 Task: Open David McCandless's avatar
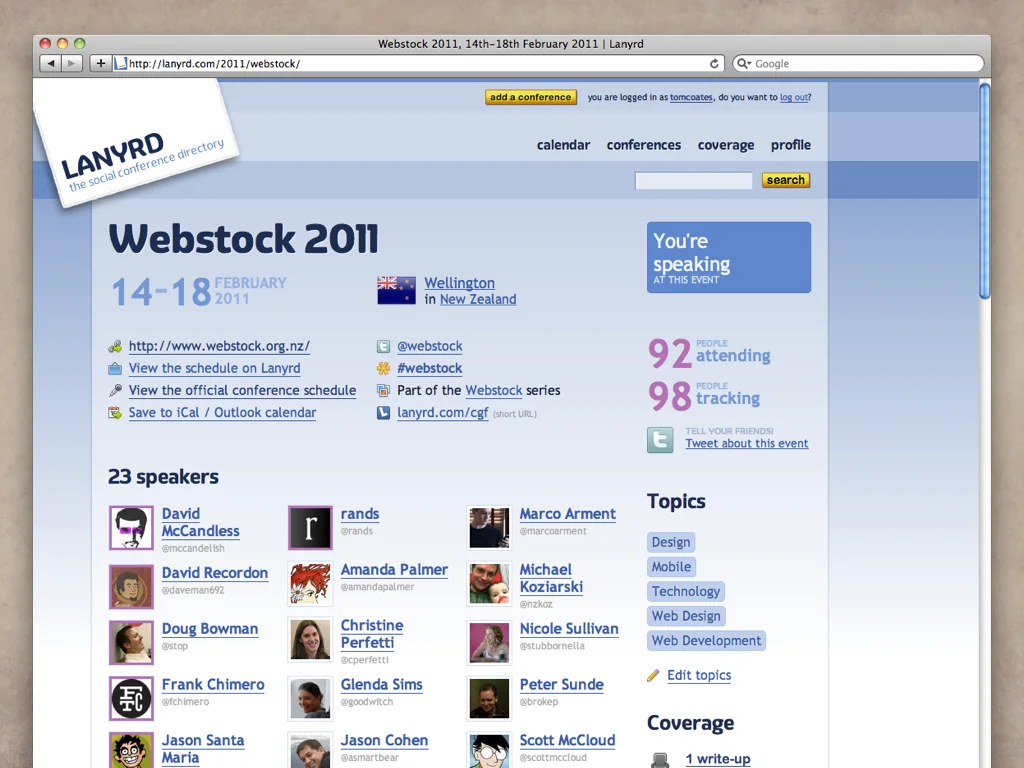131,528
